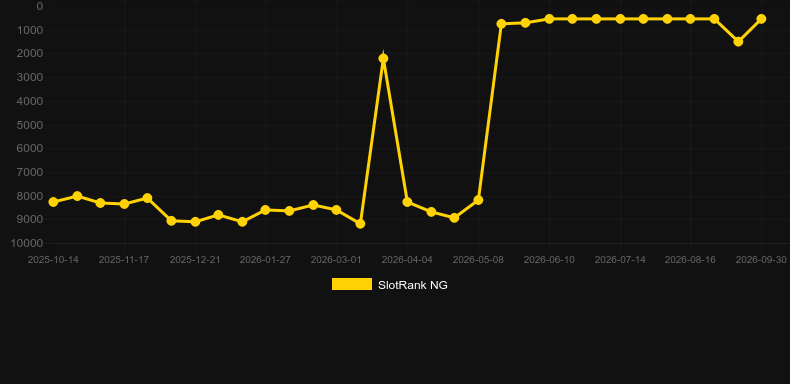This screenshot has height=384, width=790.
Task: Select the lowest point just before the spike
Action: point(360,224)
